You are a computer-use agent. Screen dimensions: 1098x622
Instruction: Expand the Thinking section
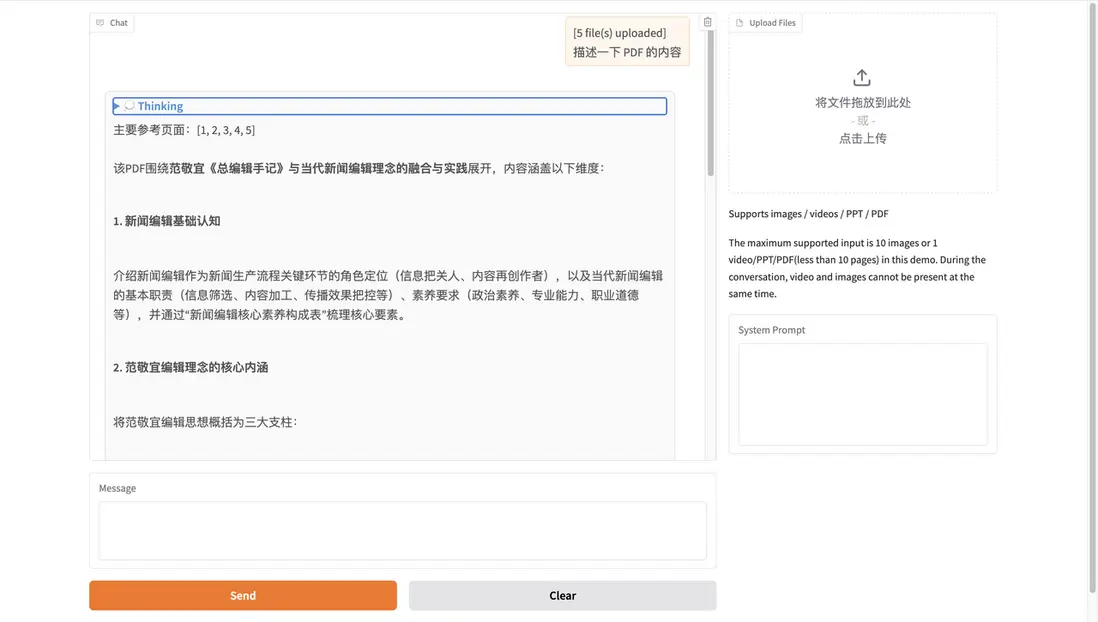(389, 106)
